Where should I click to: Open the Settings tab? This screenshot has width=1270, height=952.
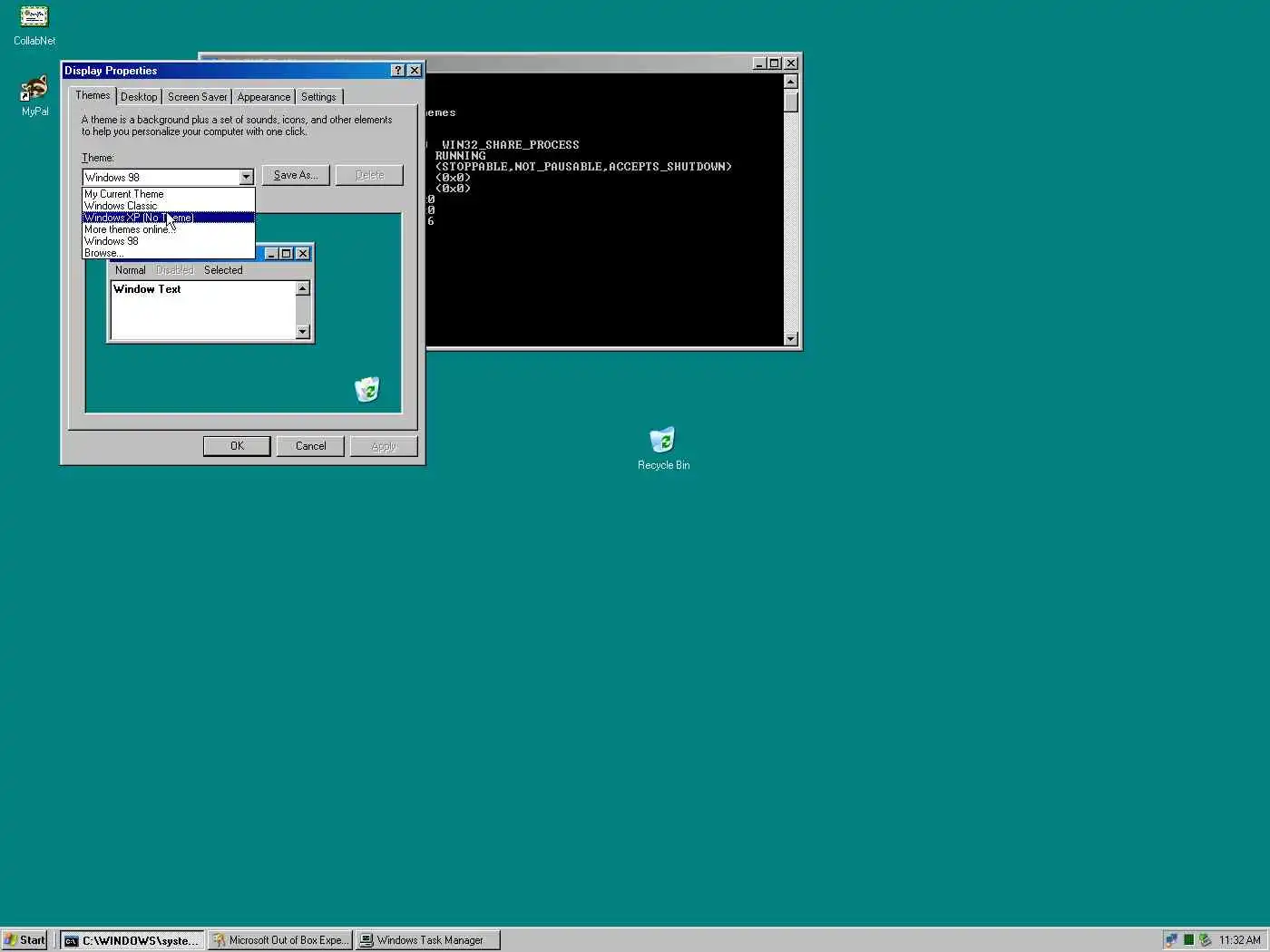pos(318,97)
